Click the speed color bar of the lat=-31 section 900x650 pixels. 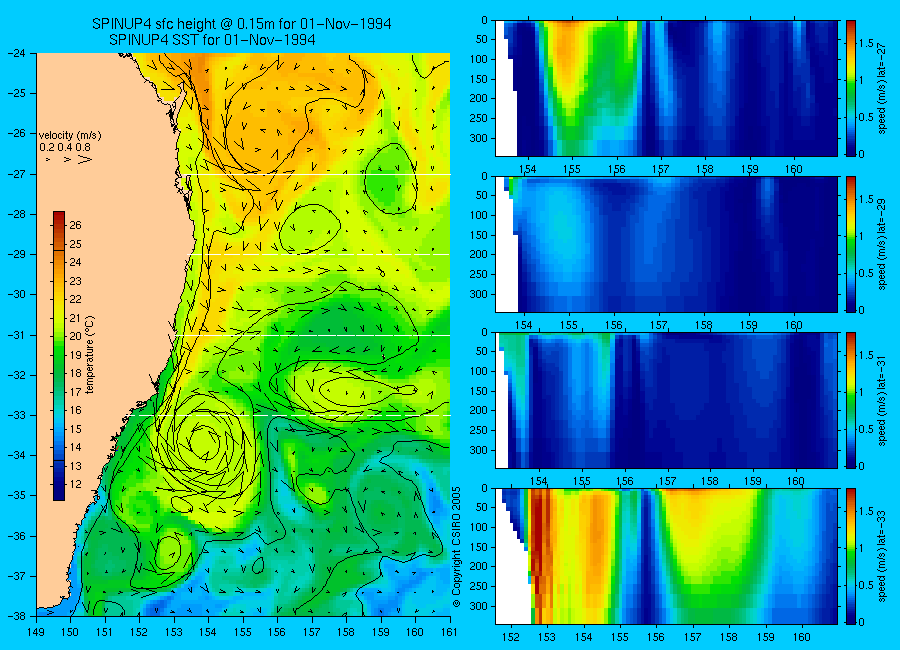[x=850, y=400]
